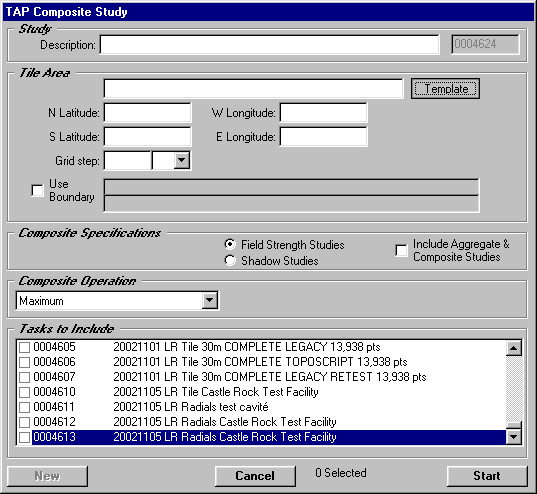Check the box for task 0004613
Viewport: 537px width, 494px height.
(x=24, y=437)
